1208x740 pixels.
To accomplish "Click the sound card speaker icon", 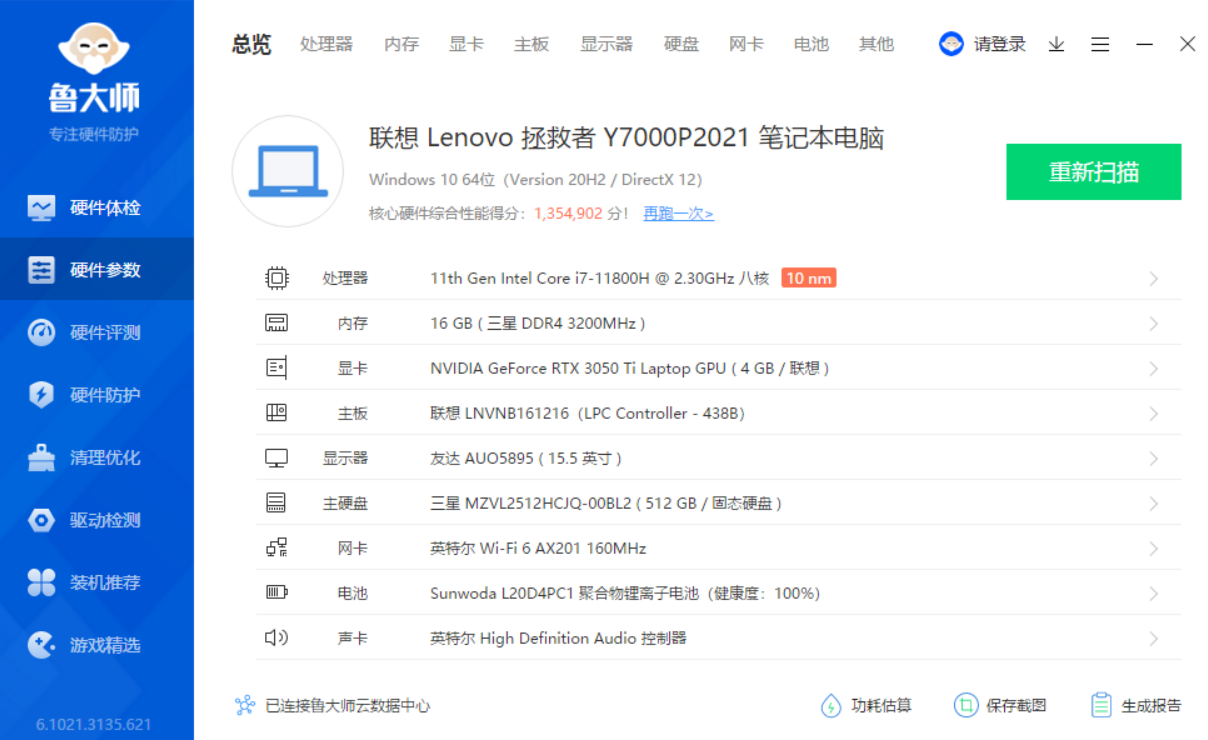I will click(x=277, y=638).
